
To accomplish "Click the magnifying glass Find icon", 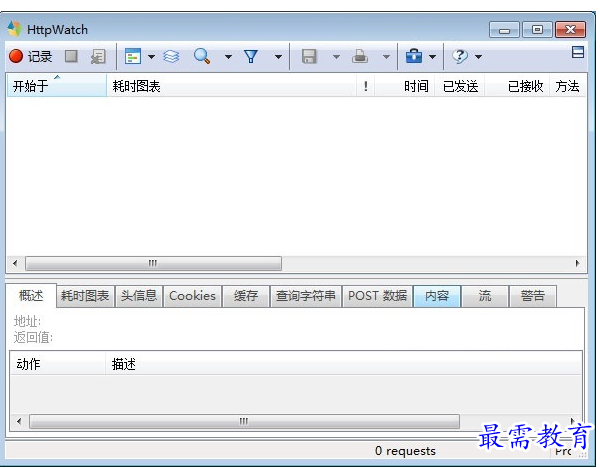I will click(x=202, y=56).
